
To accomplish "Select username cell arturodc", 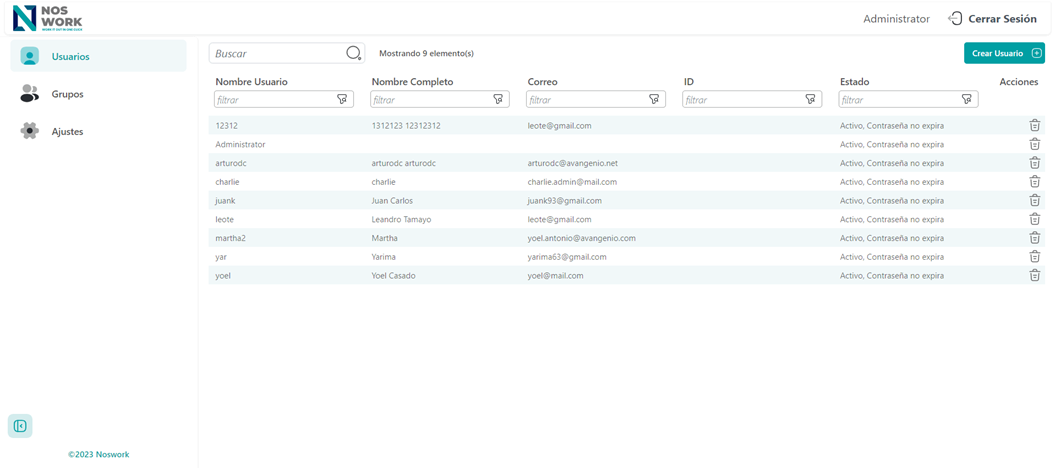I will tap(232, 163).
